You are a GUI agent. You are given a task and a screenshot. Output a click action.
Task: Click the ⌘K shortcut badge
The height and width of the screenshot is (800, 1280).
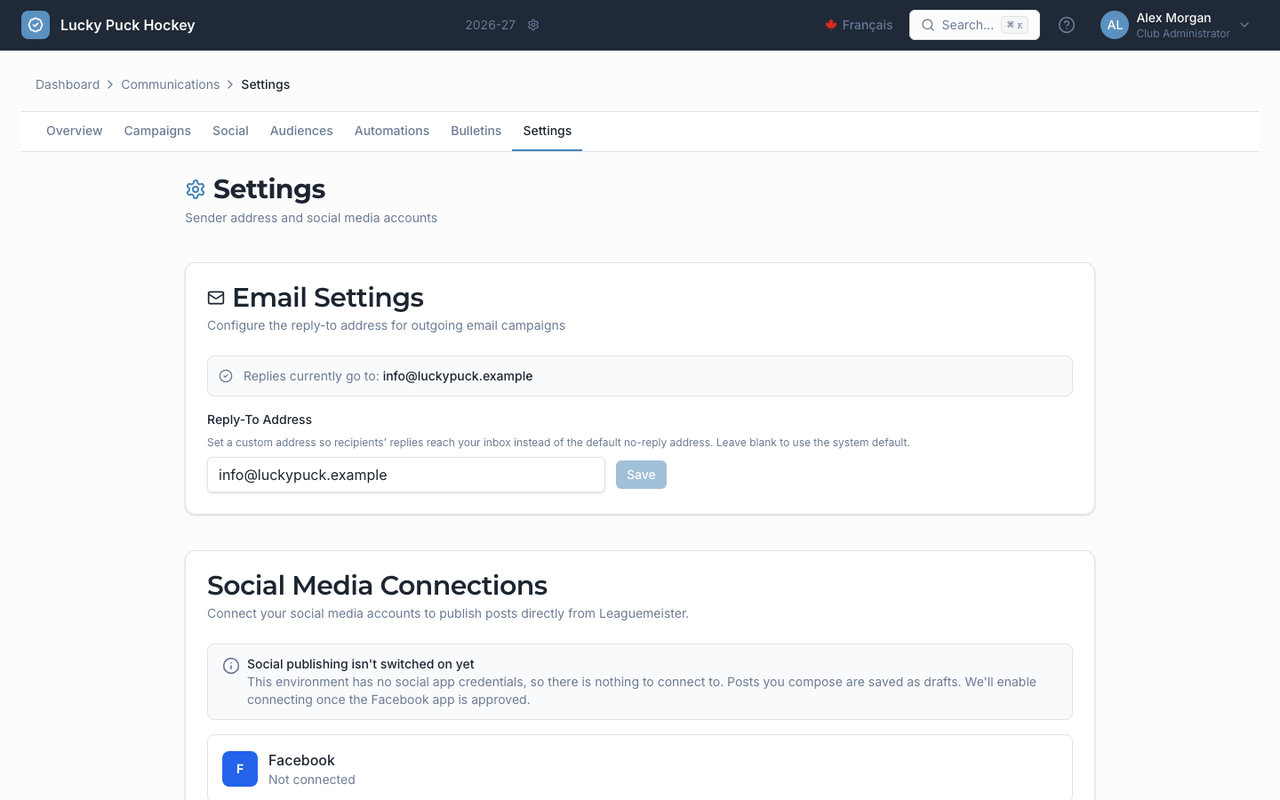pos(1015,25)
